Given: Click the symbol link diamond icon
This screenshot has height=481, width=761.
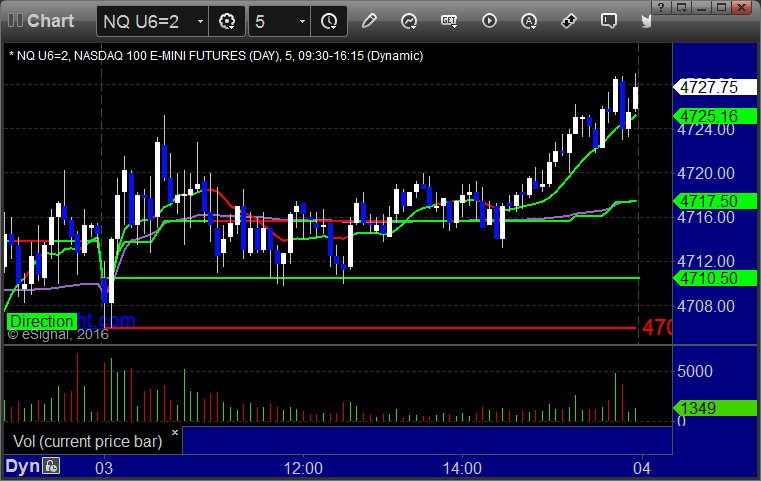Looking at the screenshot, I should tap(569, 21).
